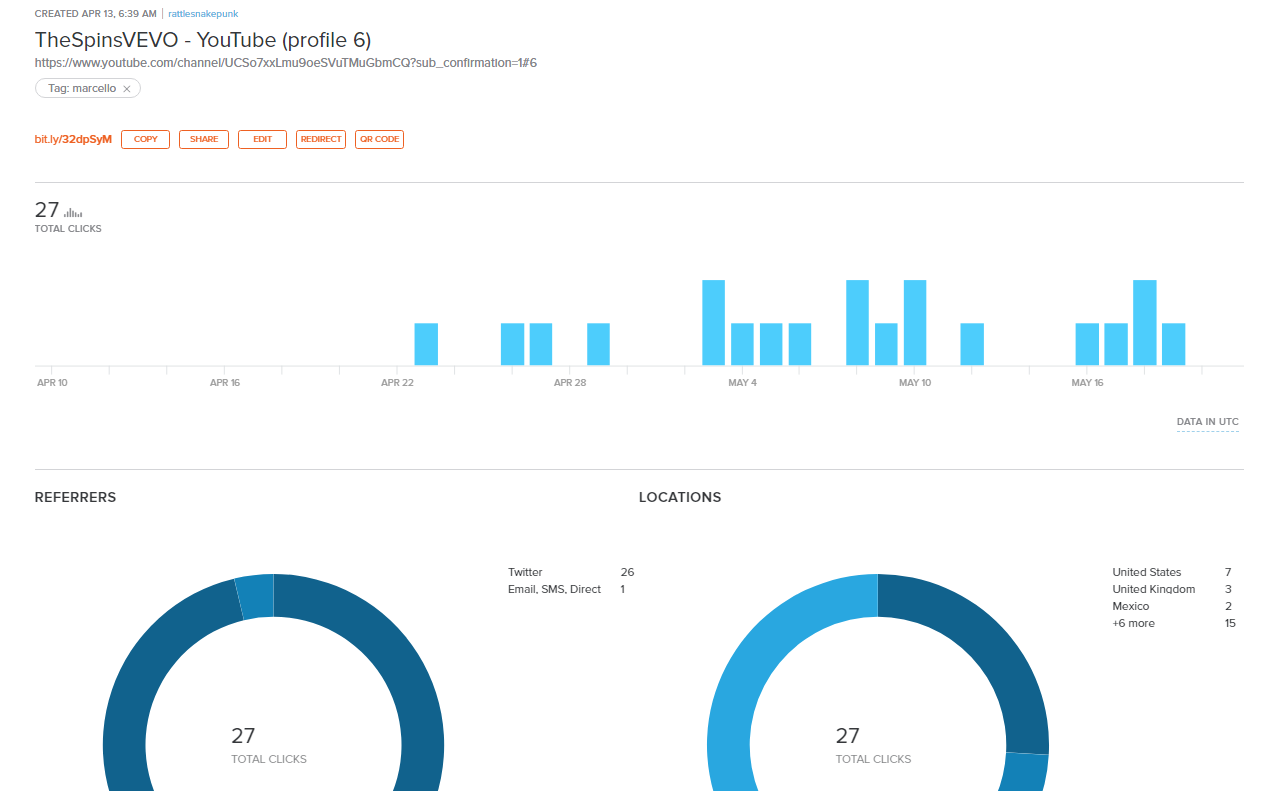Screen dimensions: 1276x791
Task: Click the title 'TheSpinsVEVO - YouTube (profile 6)'
Action: (203, 40)
